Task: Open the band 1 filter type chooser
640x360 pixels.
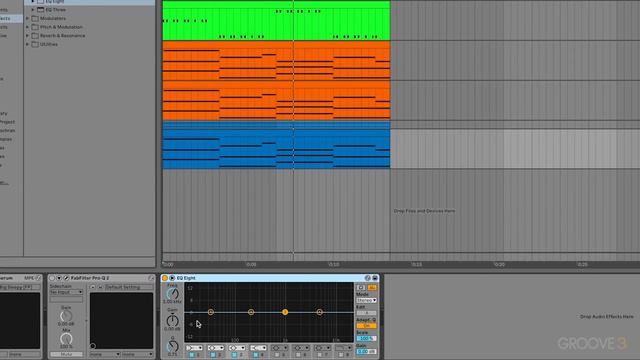Action: click(x=194, y=348)
